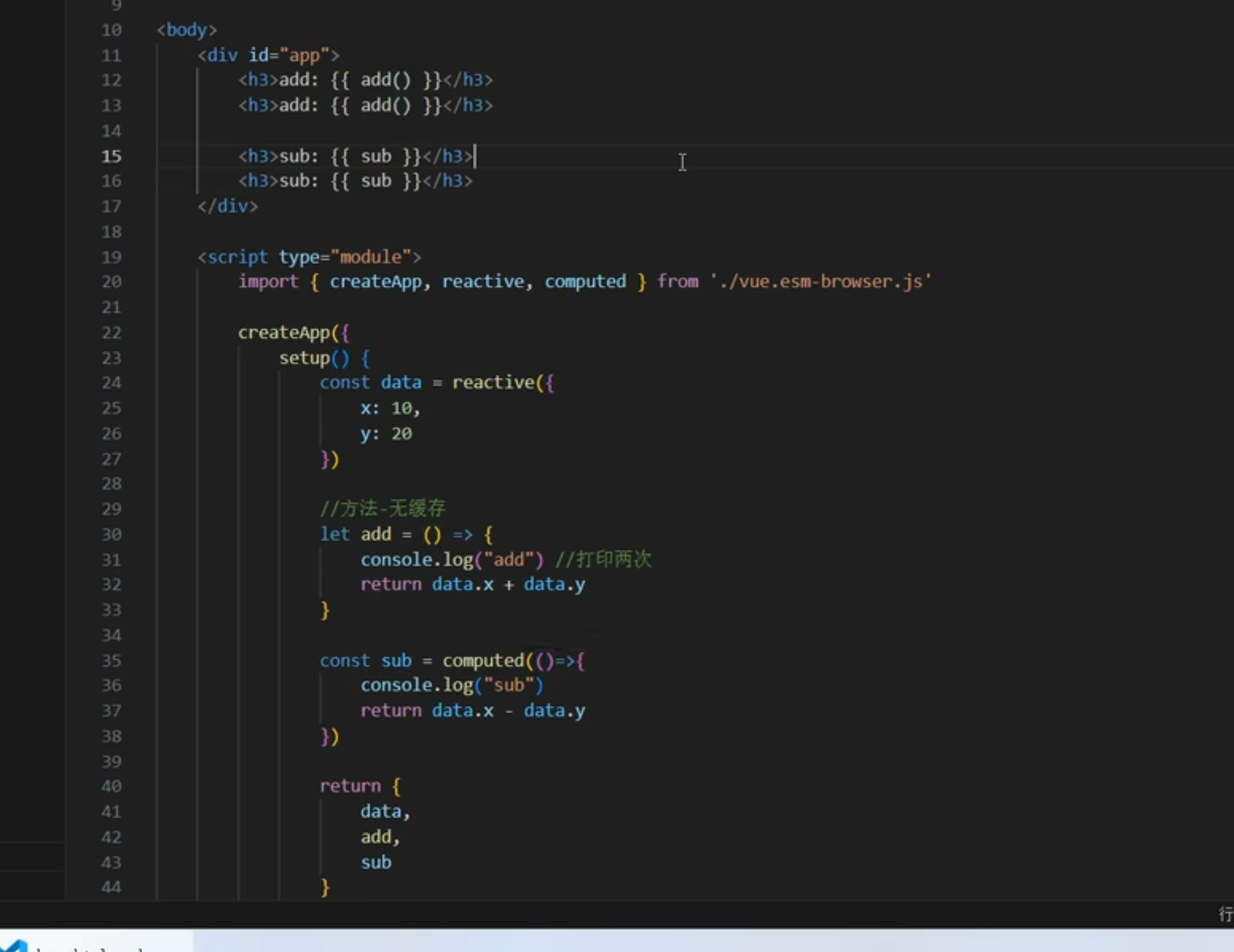This screenshot has width=1234, height=952.
Task: Click data, entry on line 41
Action: pos(386,812)
